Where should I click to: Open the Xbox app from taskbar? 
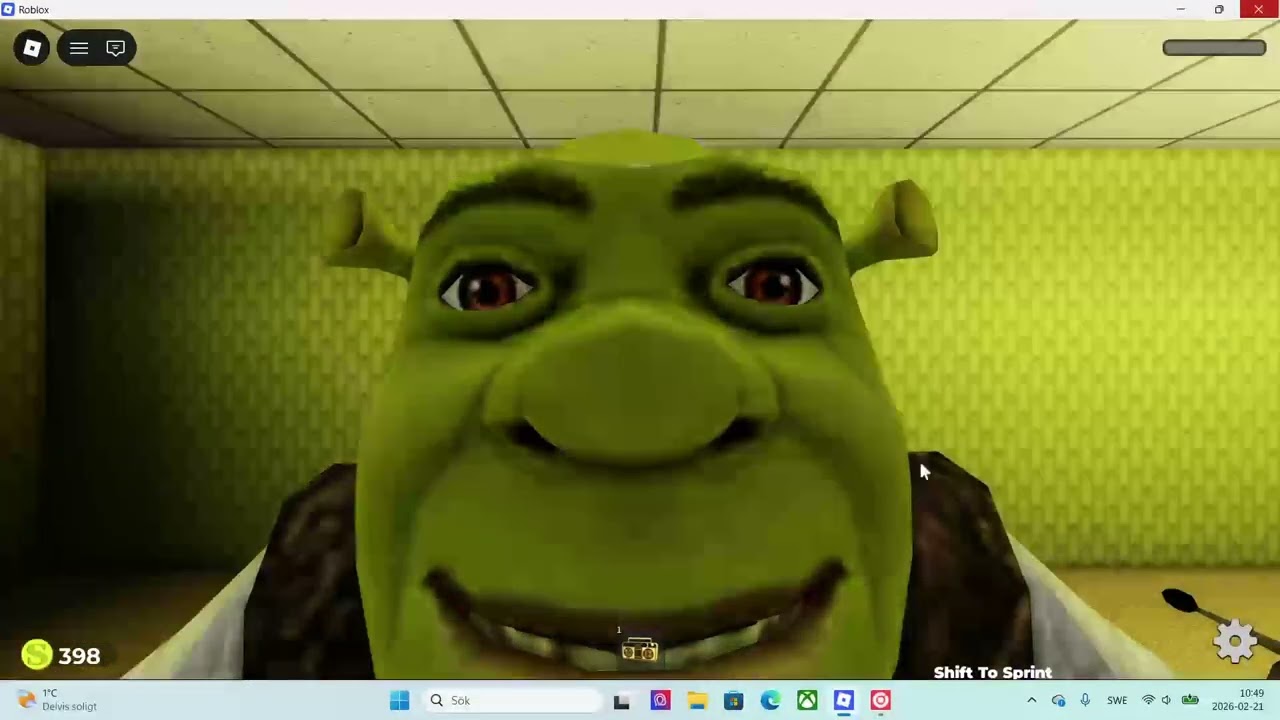pyautogui.click(x=807, y=700)
